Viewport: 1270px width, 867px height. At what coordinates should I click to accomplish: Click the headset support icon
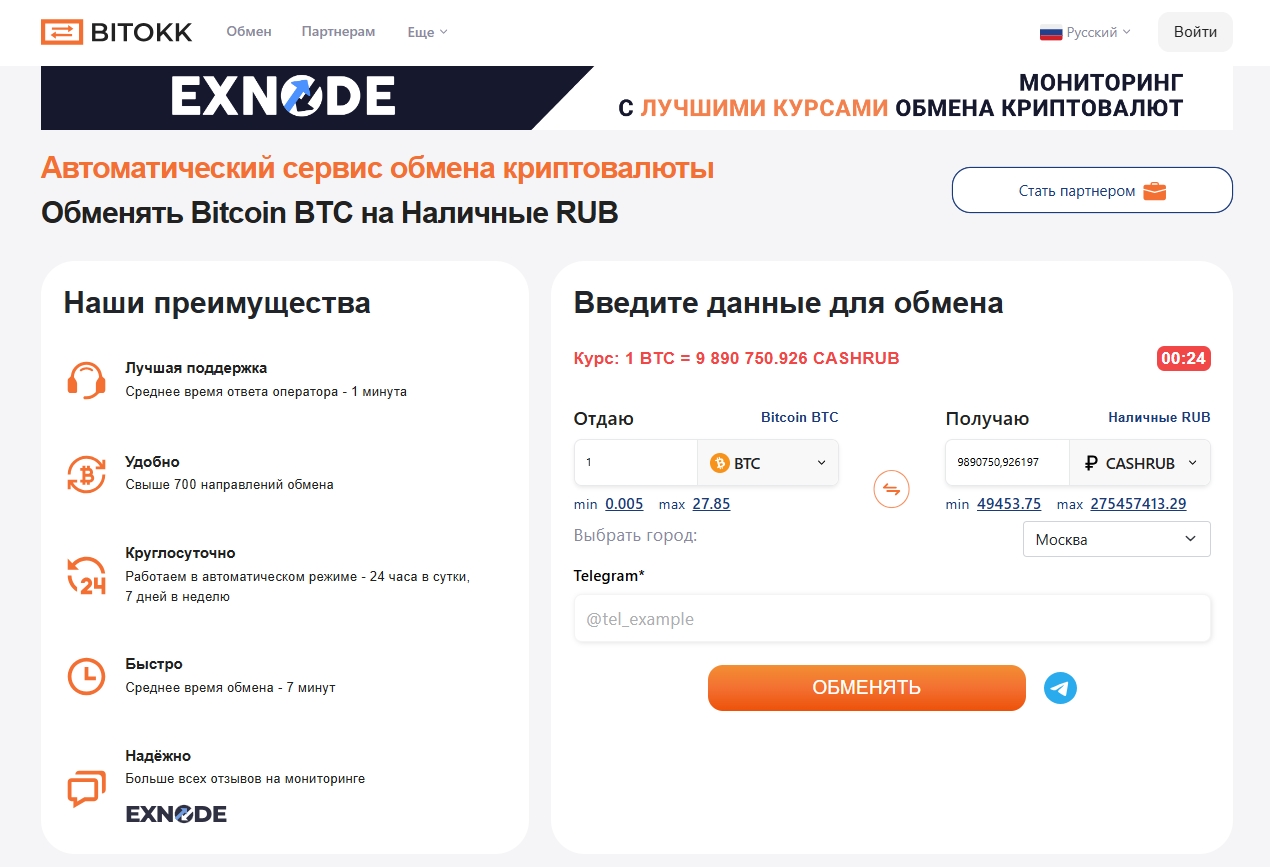(86, 380)
